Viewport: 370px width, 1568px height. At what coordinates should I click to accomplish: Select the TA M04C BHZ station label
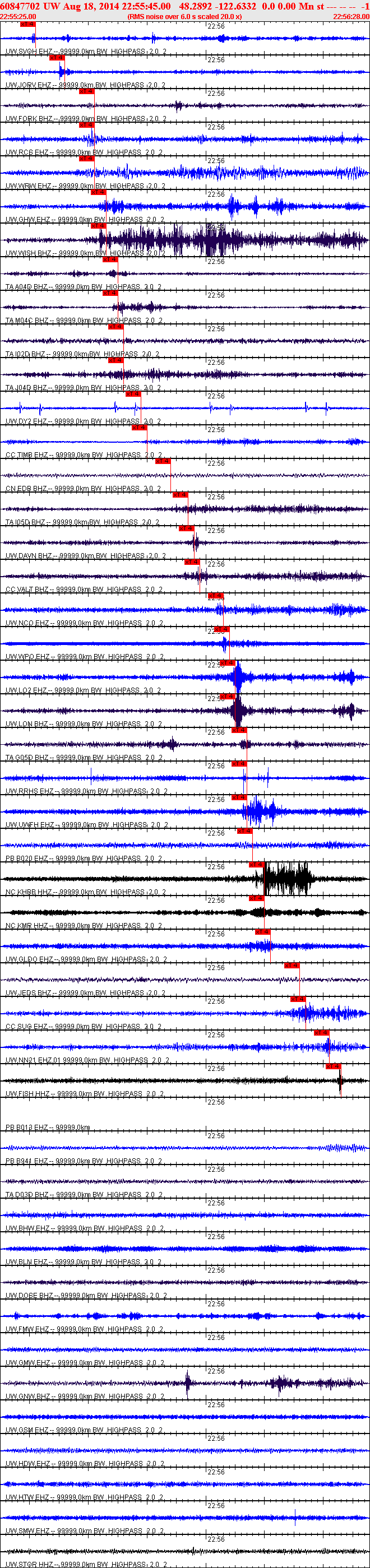tap(84, 320)
